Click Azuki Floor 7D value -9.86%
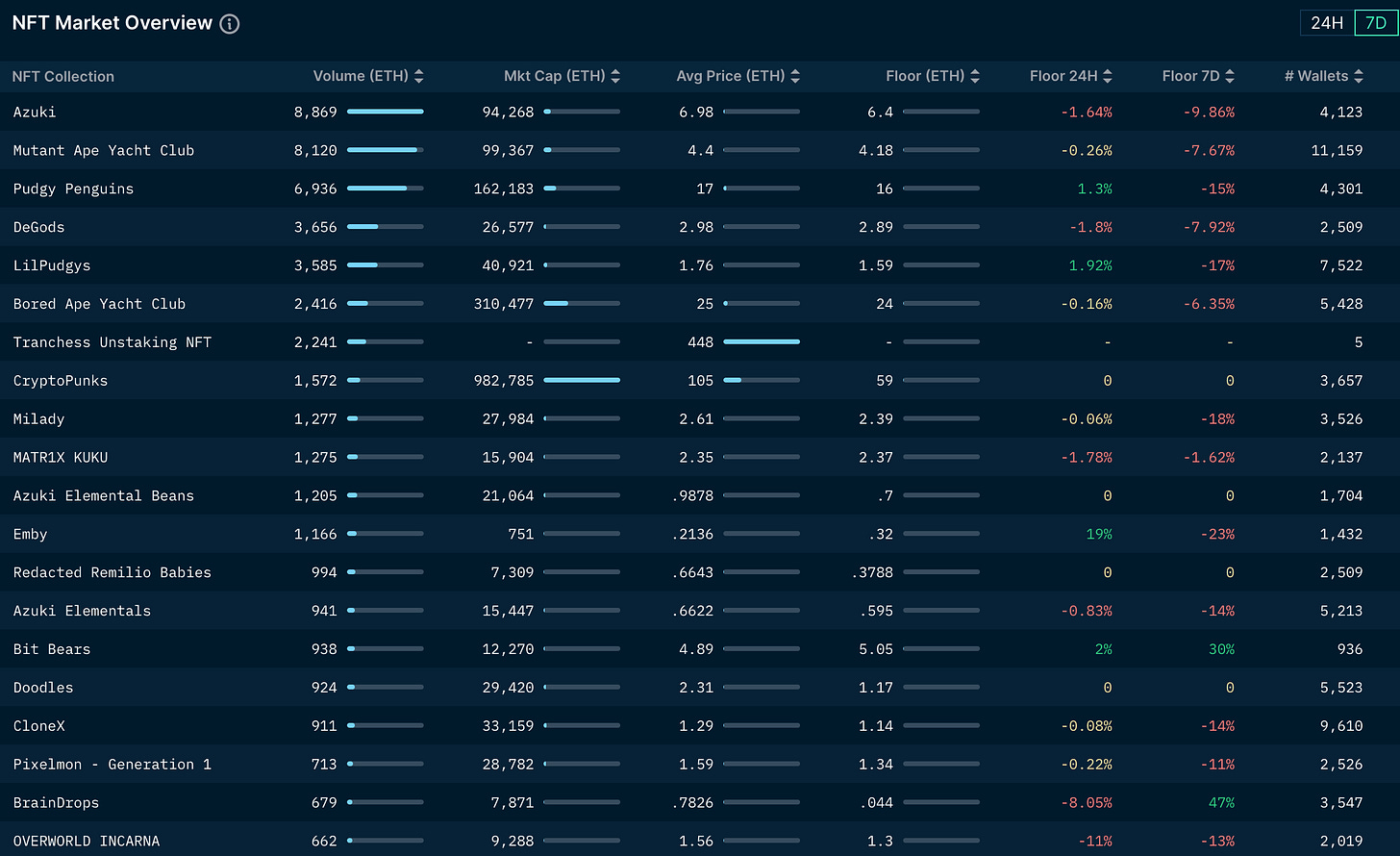Image resolution: width=1400 pixels, height=856 pixels. 1209,112
